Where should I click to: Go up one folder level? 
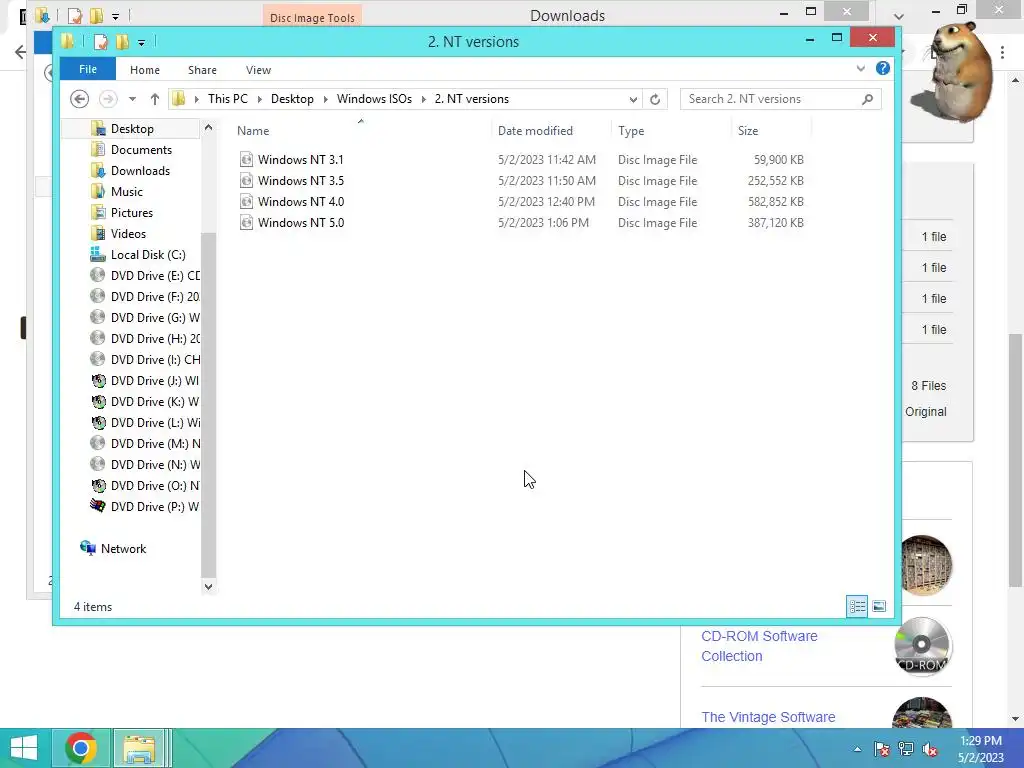tap(155, 99)
